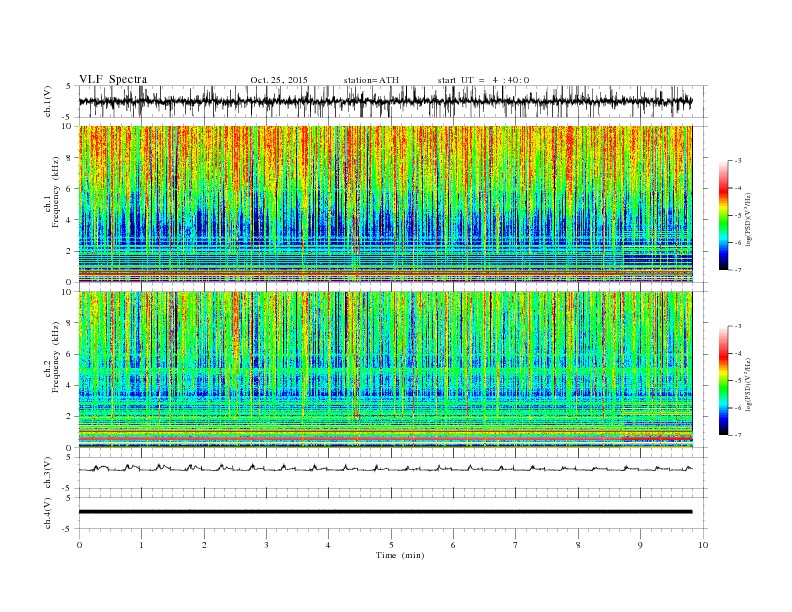
Task: Click the "2" kHz tick on ch.2 frequency axis
Action: pyautogui.click(x=70, y=417)
